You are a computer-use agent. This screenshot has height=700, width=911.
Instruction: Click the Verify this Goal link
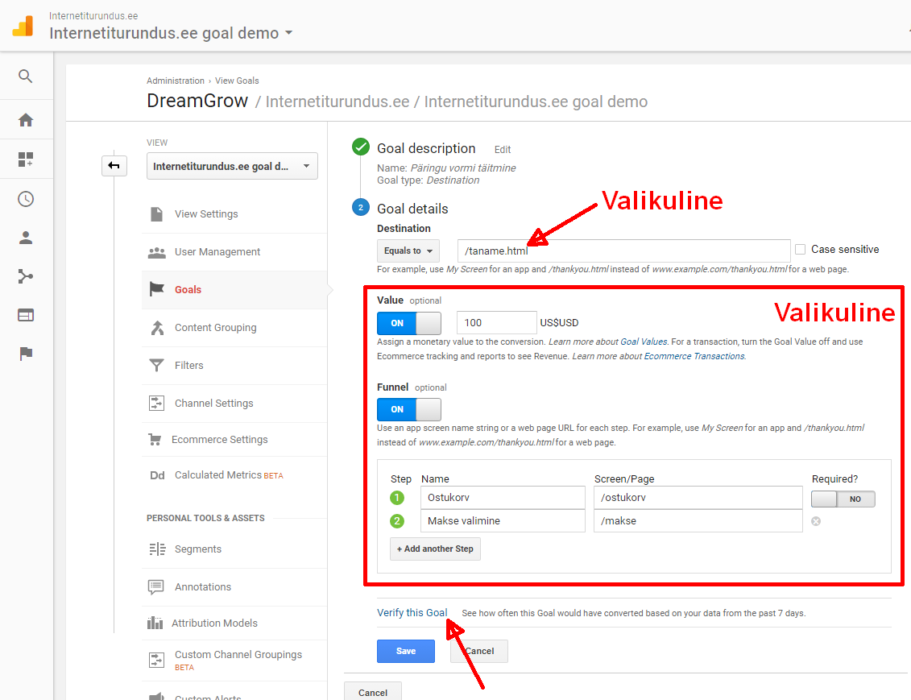tap(413, 612)
